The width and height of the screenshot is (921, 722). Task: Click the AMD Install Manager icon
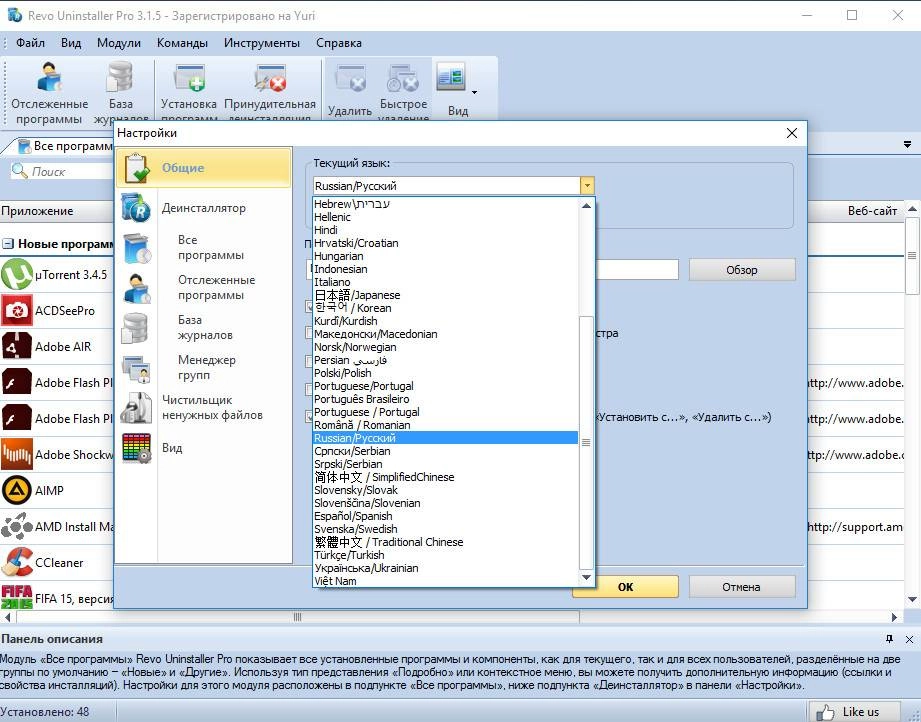point(16,526)
